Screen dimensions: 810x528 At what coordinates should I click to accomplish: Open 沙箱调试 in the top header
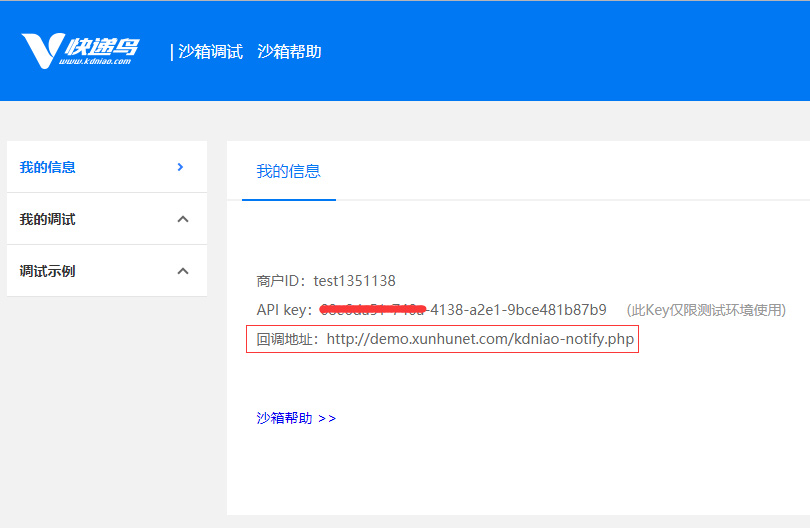pyautogui.click(x=210, y=52)
